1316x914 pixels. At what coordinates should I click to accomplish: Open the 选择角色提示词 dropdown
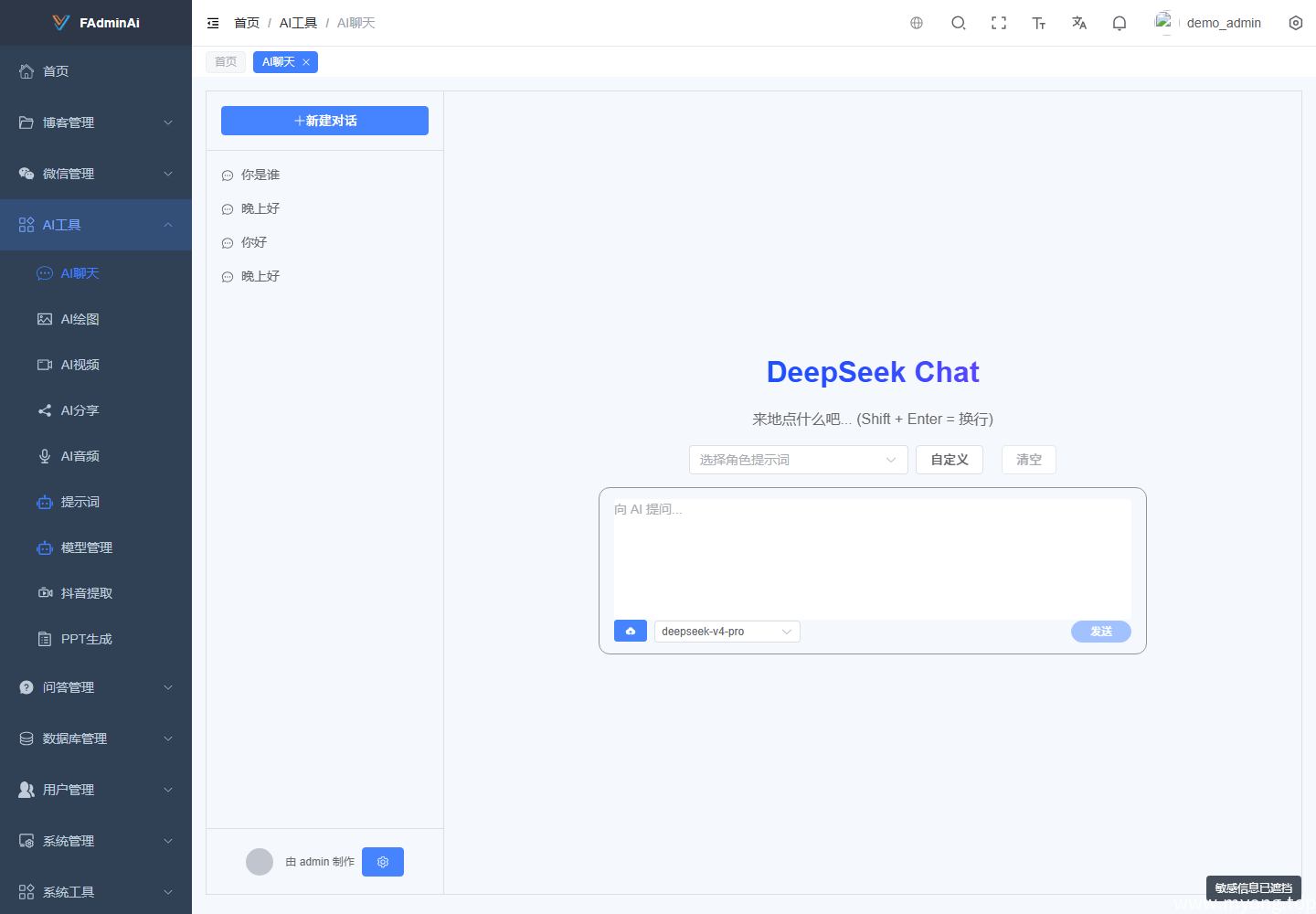coord(799,460)
